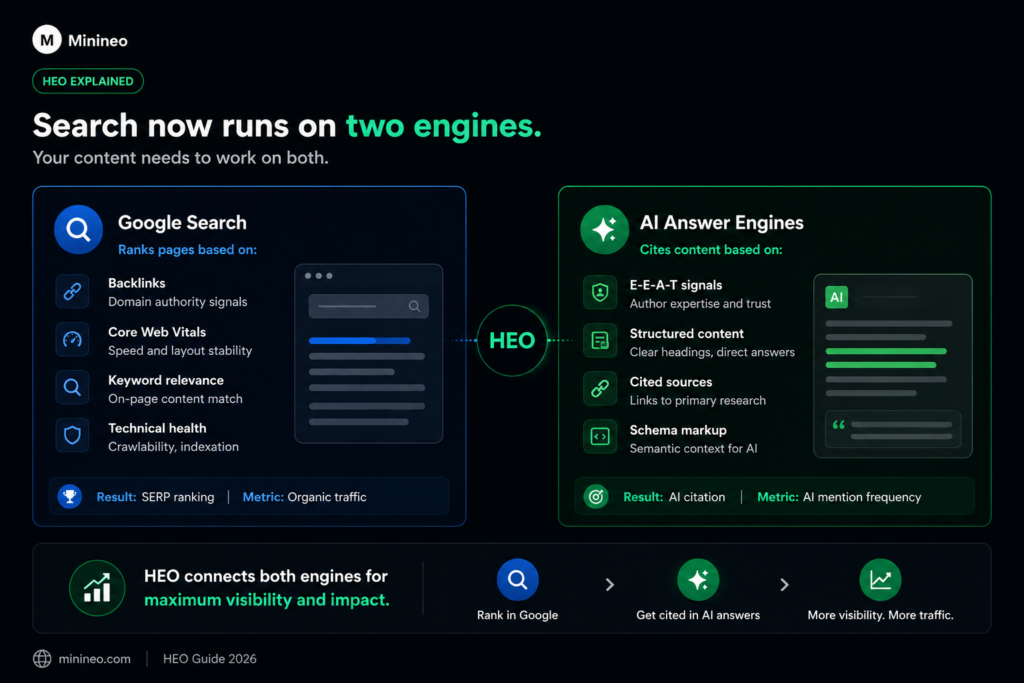Click the Minineo brand name
The image size is (1024, 683).
tap(98, 40)
